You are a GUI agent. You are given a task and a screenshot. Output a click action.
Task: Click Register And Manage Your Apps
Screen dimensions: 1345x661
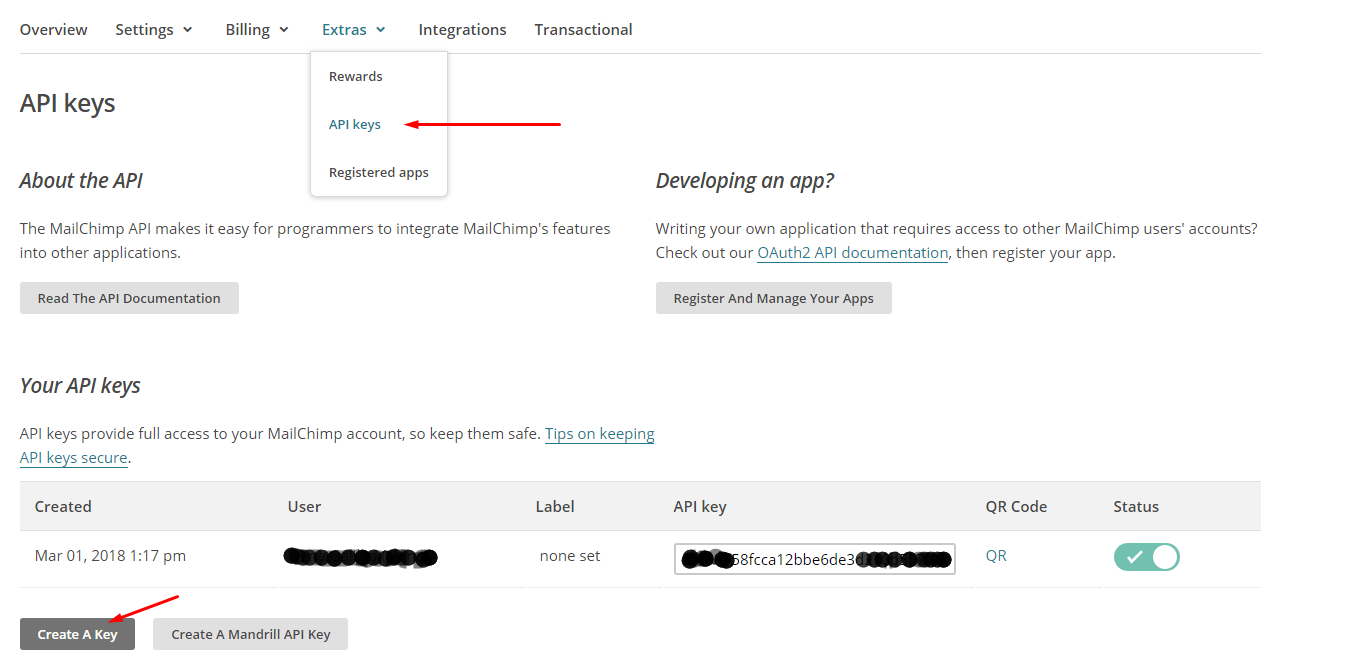pyautogui.click(x=773, y=298)
